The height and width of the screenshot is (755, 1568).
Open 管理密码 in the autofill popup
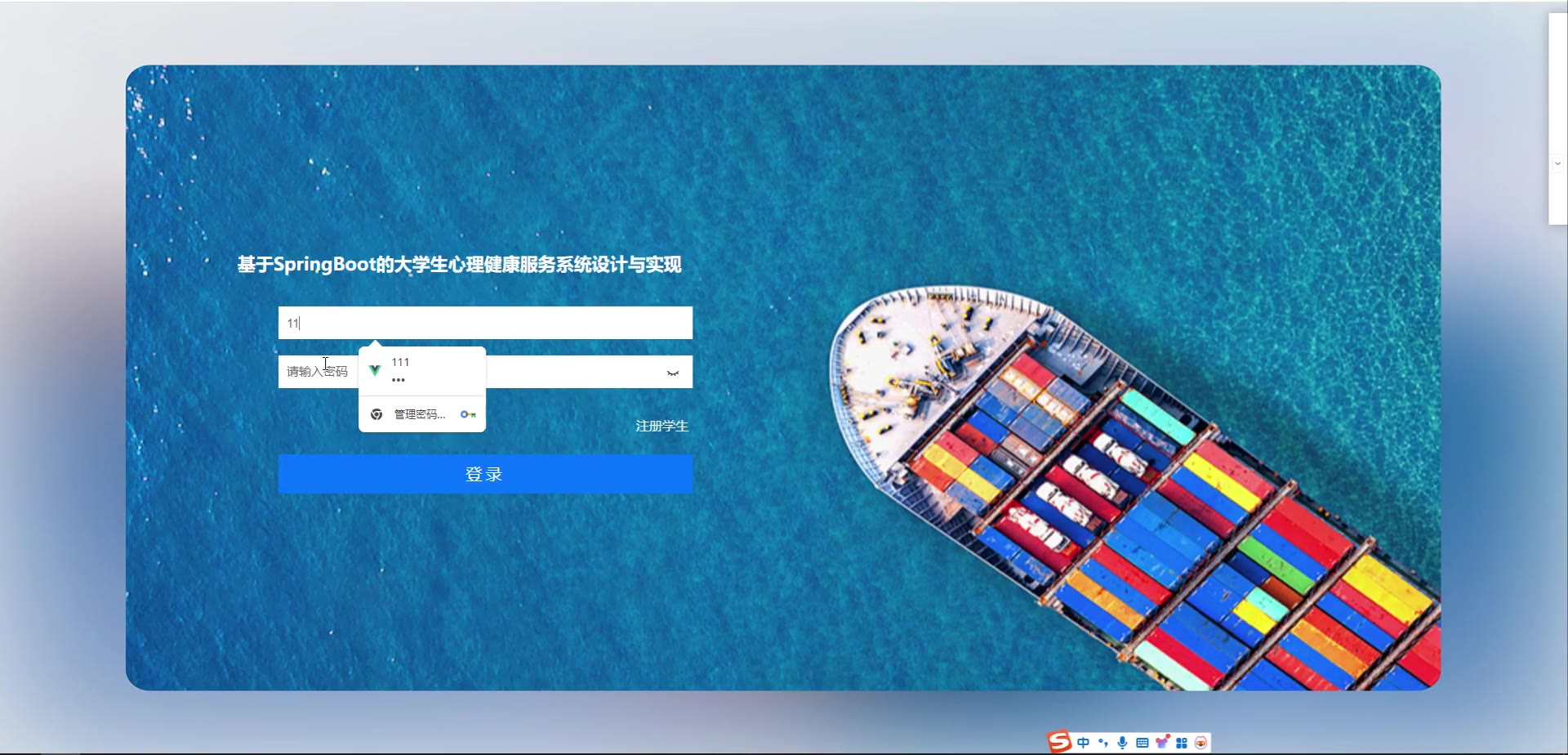point(422,414)
